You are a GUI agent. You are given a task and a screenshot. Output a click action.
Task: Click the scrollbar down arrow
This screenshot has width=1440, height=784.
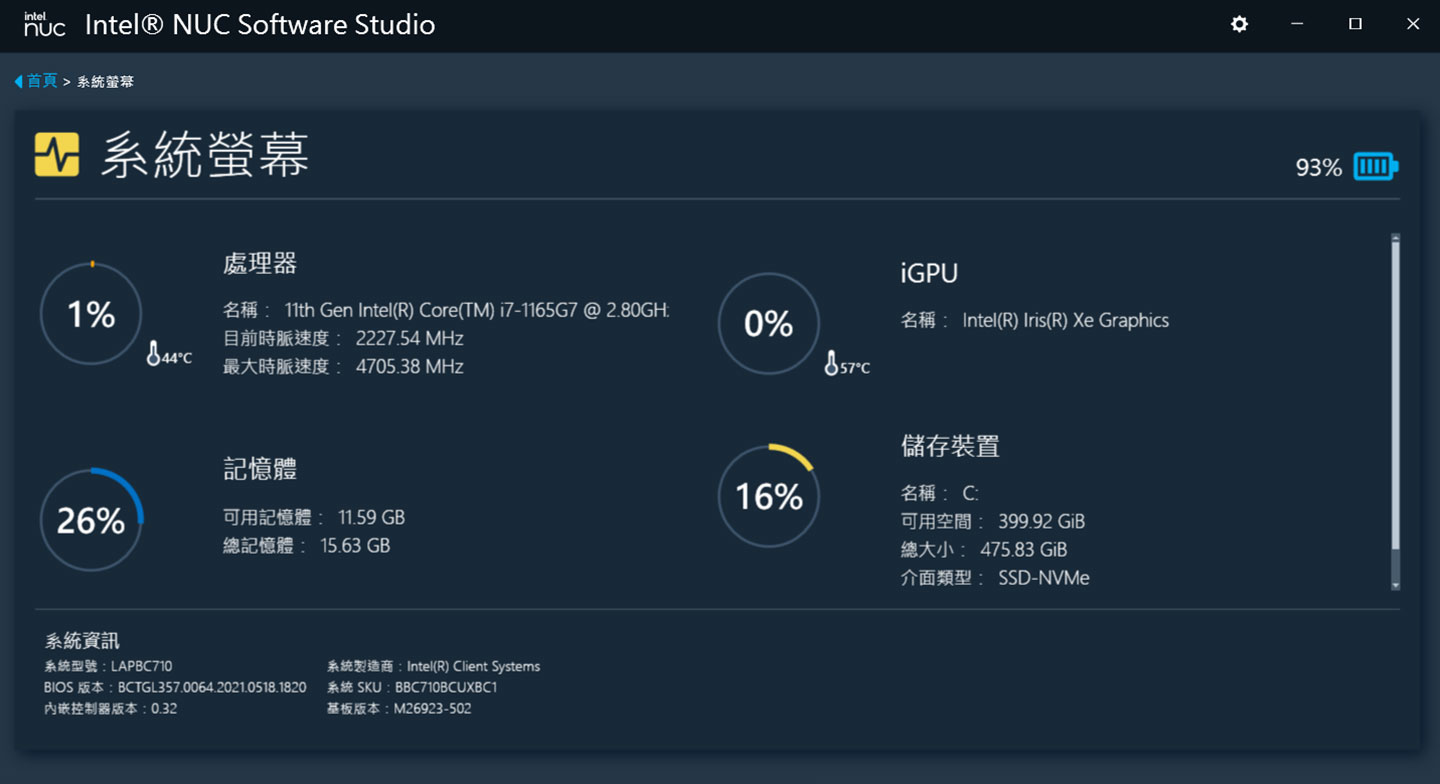point(1395,585)
